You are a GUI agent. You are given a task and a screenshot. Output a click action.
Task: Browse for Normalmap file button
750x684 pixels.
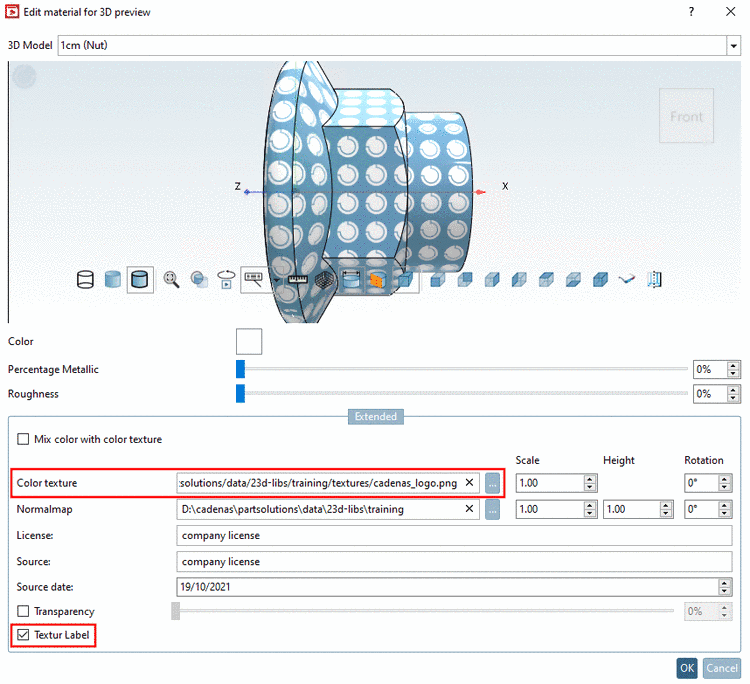point(492,509)
